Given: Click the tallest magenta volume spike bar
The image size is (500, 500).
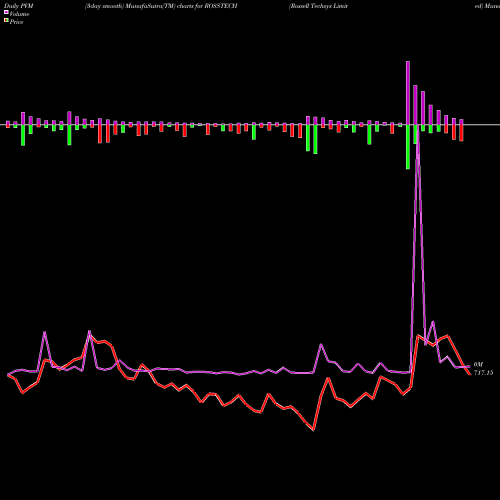Looking at the screenshot, I should (408, 93).
